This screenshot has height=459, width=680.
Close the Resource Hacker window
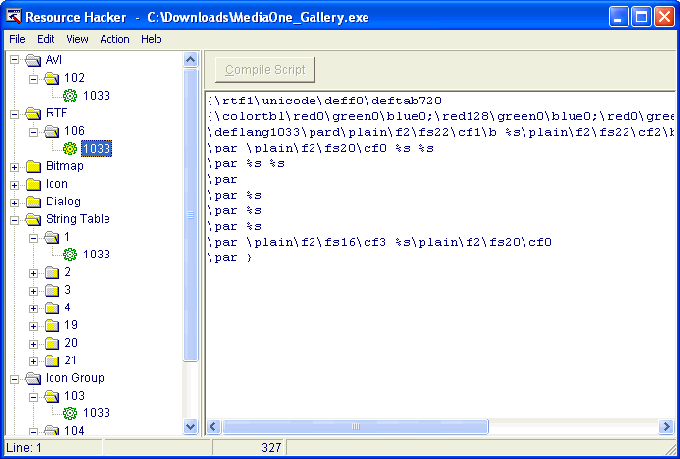coord(664,17)
